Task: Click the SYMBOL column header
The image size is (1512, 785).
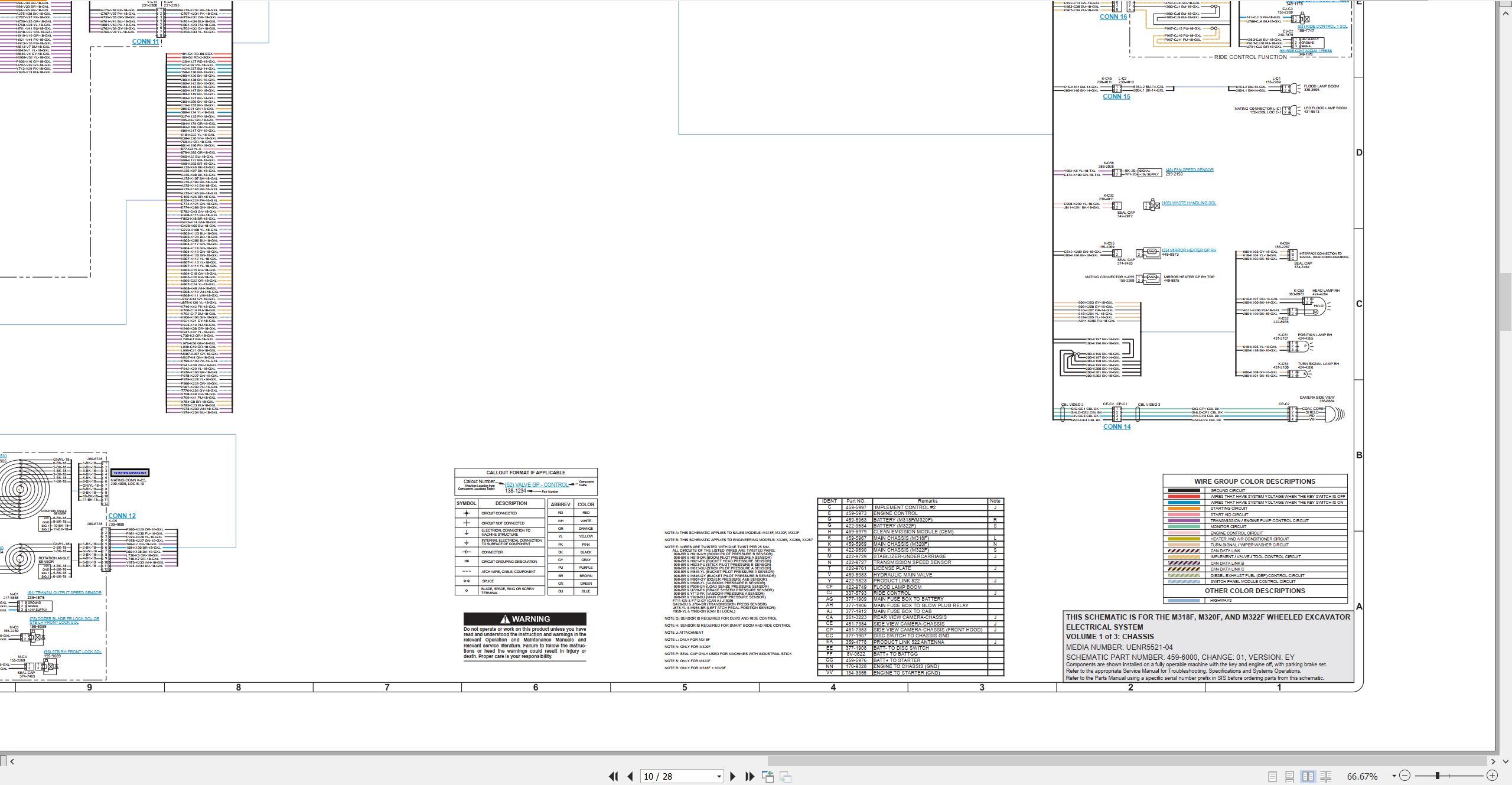Action: pos(466,503)
